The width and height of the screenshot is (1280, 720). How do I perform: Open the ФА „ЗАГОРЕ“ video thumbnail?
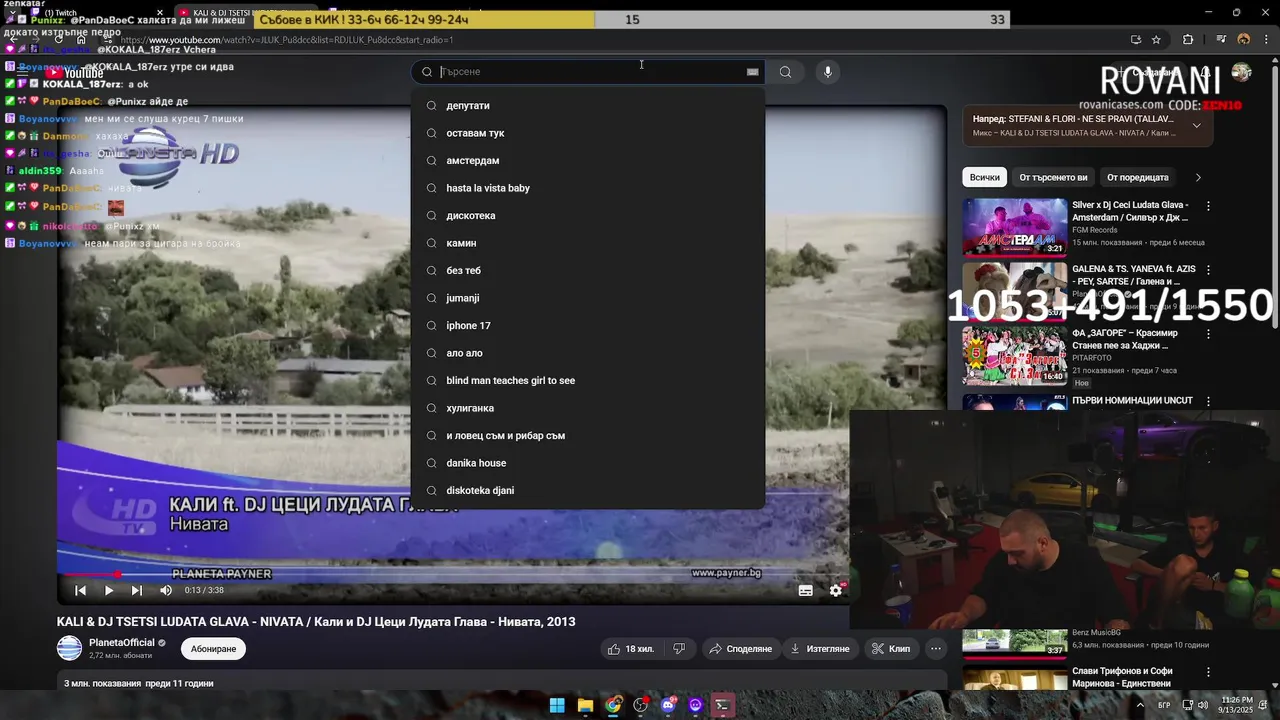[1015, 355]
